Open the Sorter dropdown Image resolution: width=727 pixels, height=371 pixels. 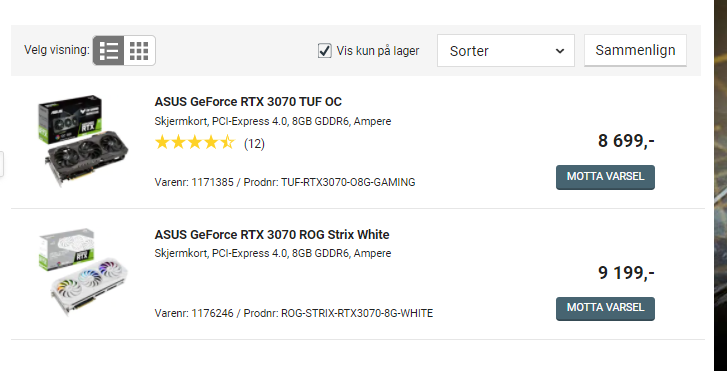coord(505,50)
